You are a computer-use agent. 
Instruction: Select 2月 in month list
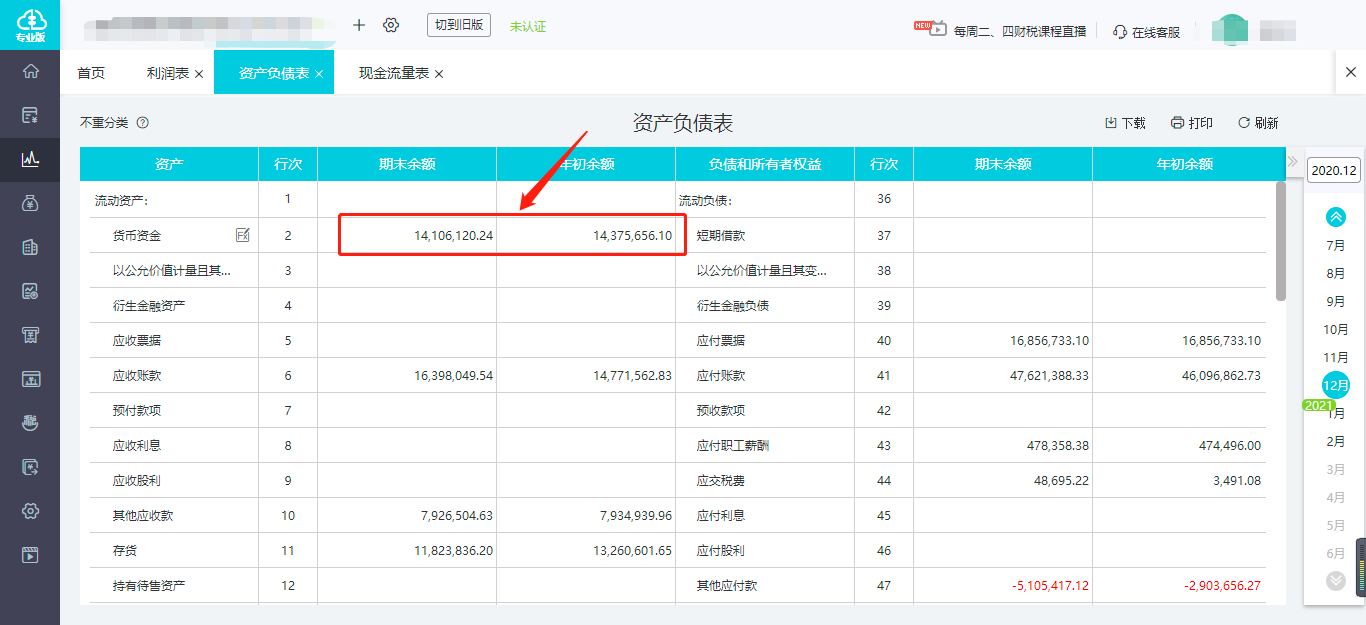pyautogui.click(x=1336, y=441)
